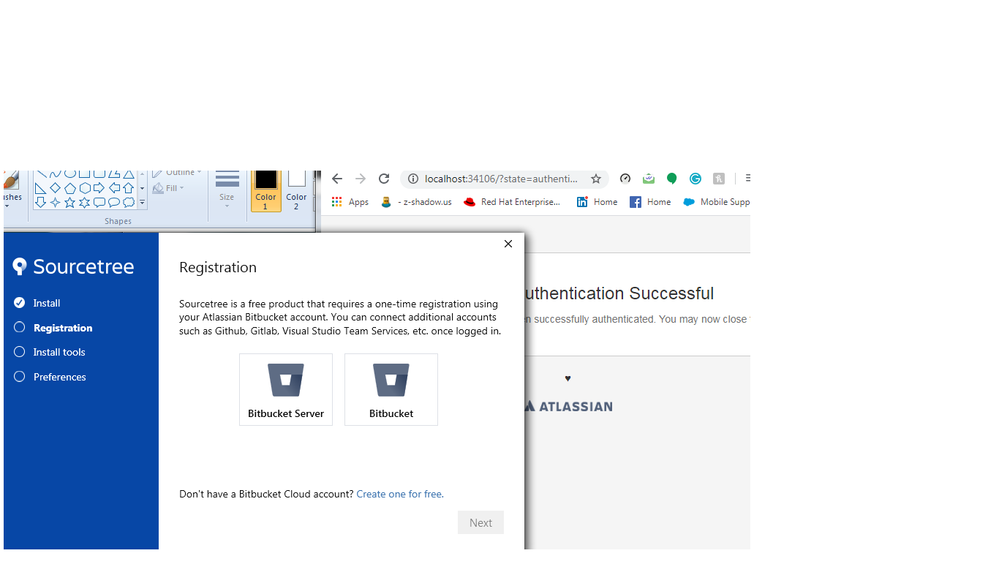The height and width of the screenshot is (562, 999).
Task: View site information icon in address bar
Action: click(413, 179)
